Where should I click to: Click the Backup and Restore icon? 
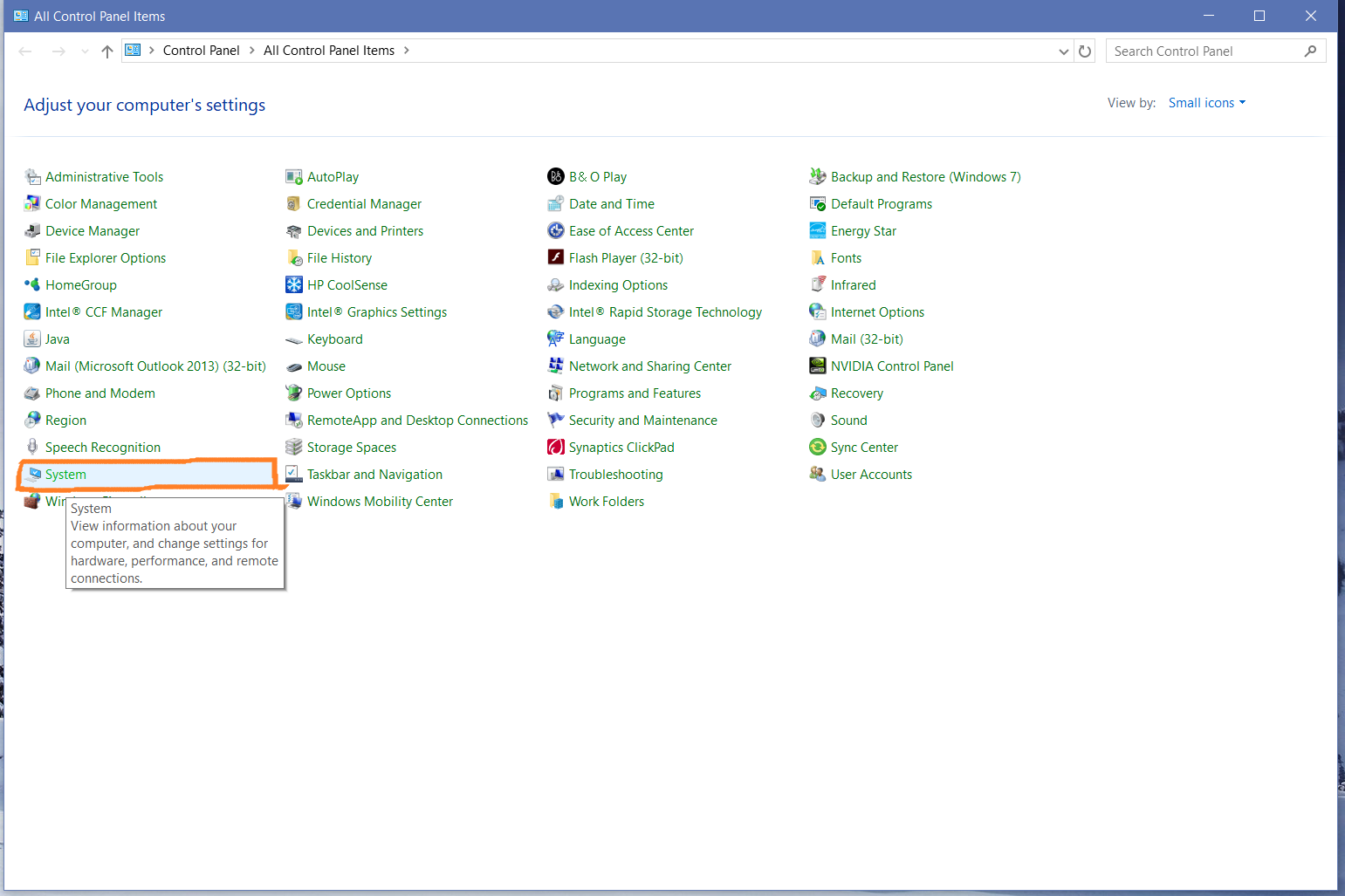818,177
